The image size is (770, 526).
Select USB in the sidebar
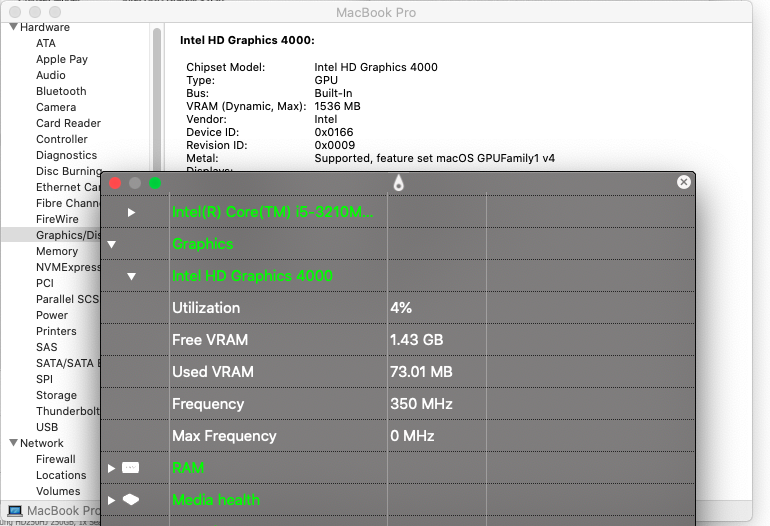pyautogui.click(x=47, y=427)
